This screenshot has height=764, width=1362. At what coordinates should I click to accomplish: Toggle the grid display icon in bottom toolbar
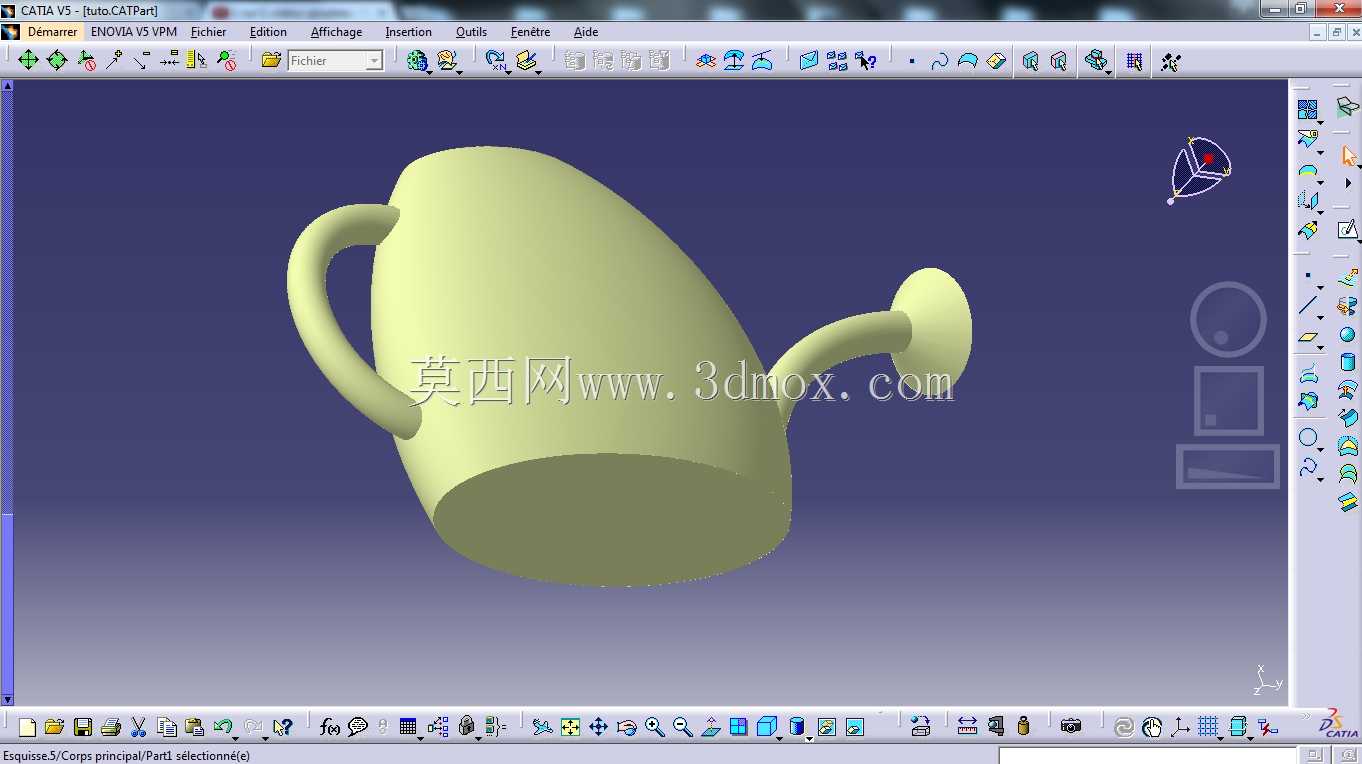[x=1208, y=727]
